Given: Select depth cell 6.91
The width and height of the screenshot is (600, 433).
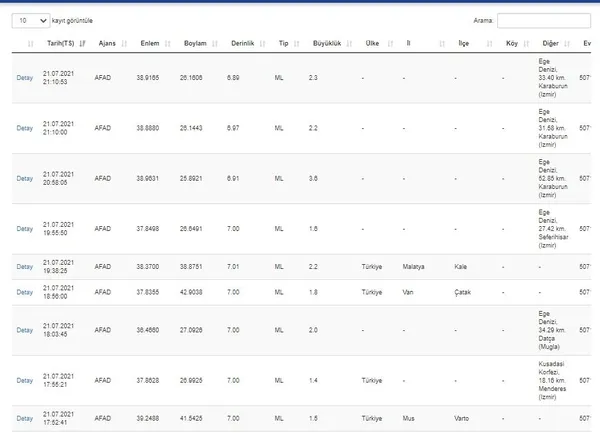Looking at the screenshot, I should click(x=233, y=179).
